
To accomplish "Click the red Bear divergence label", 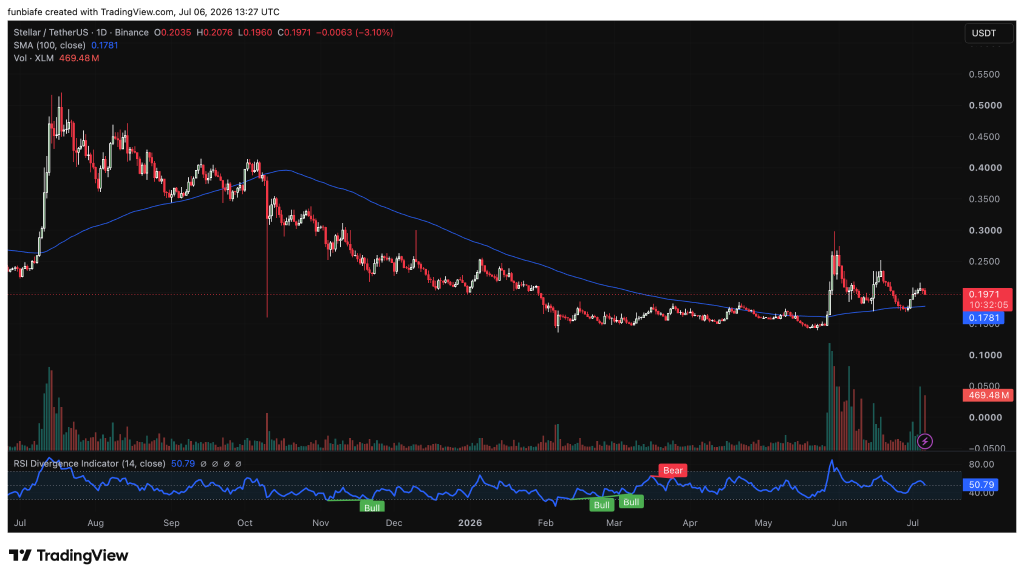I will (673, 470).
